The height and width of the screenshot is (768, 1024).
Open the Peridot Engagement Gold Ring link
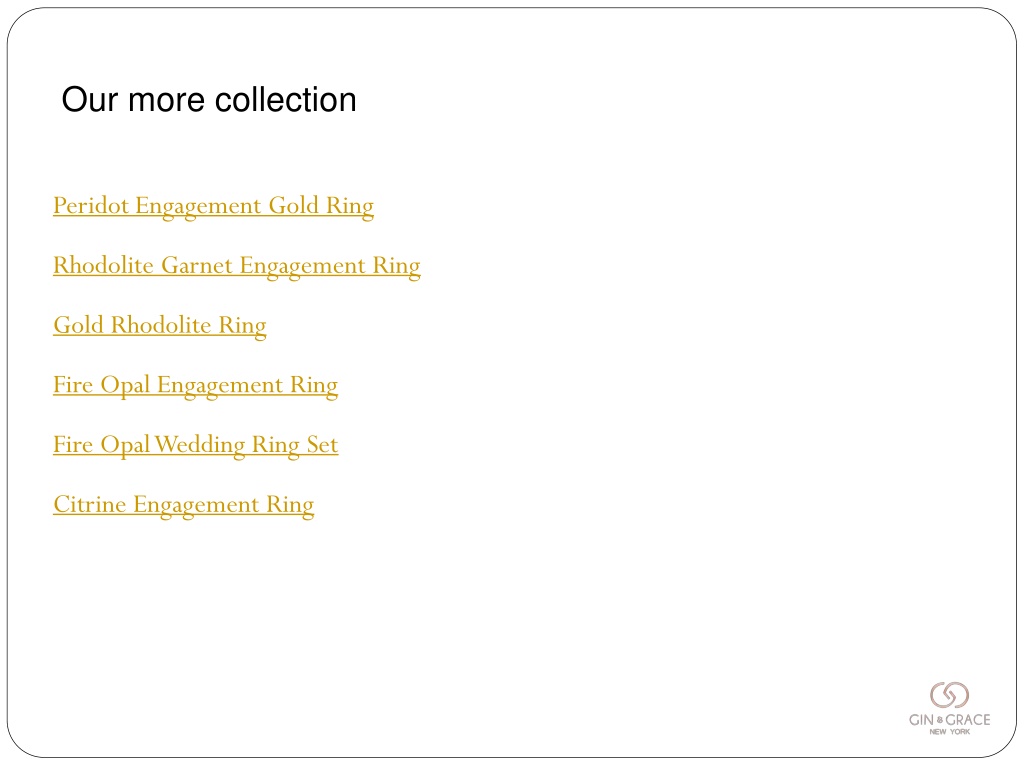point(214,206)
